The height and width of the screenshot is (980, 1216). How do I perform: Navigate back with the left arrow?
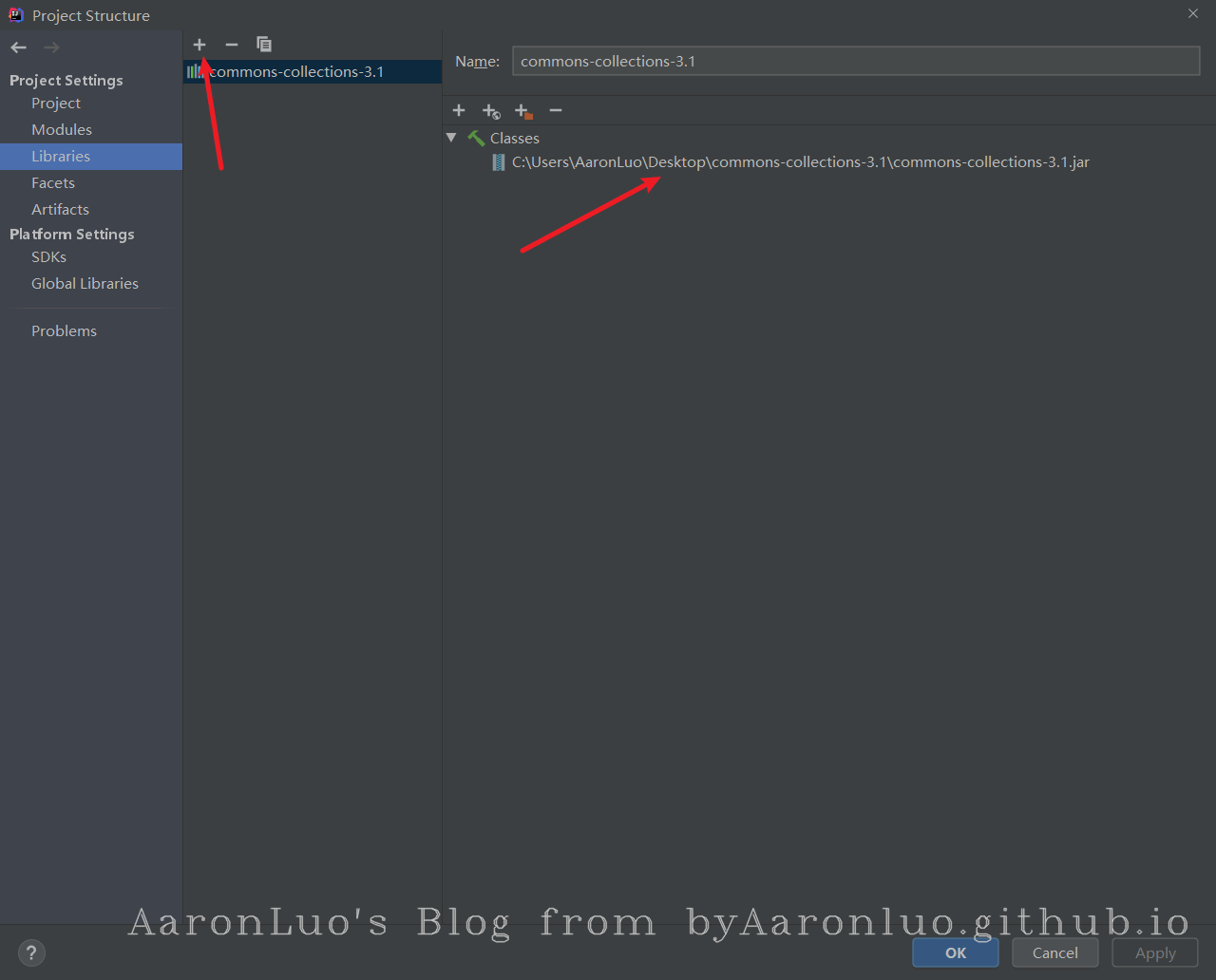pyautogui.click(x=19, y=47)
